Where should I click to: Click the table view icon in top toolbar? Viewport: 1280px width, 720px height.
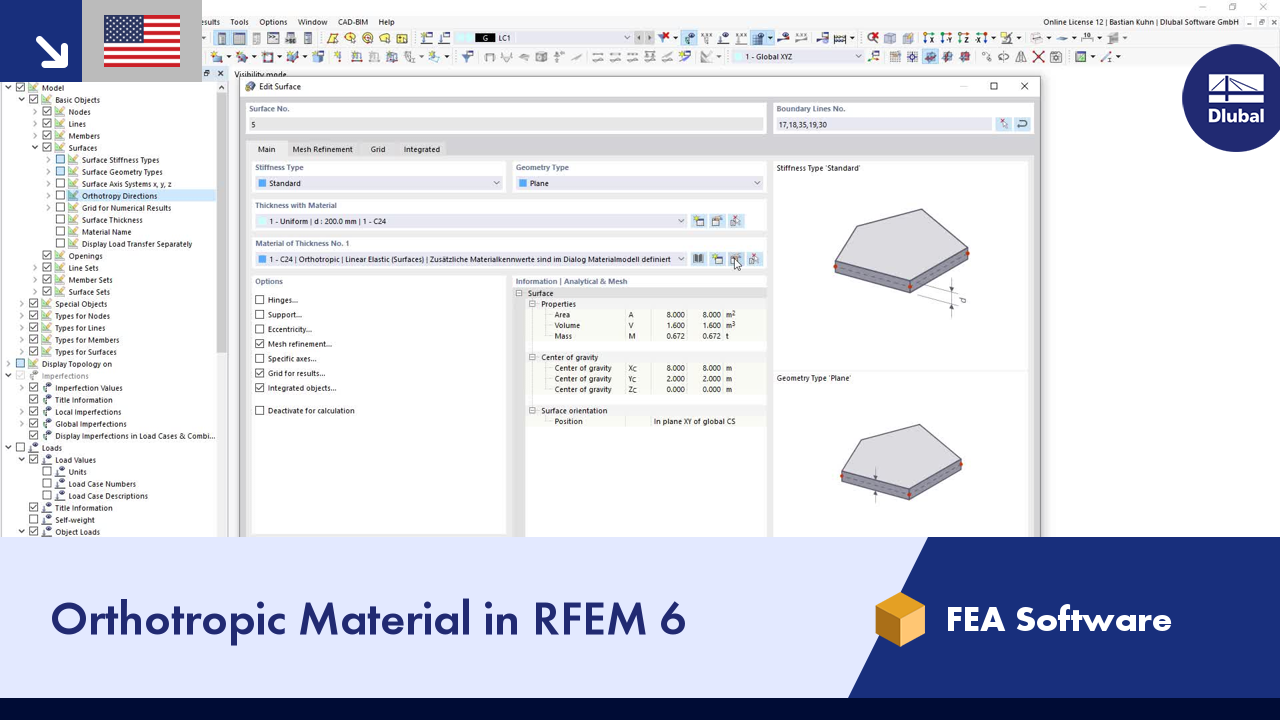point(240,38)
